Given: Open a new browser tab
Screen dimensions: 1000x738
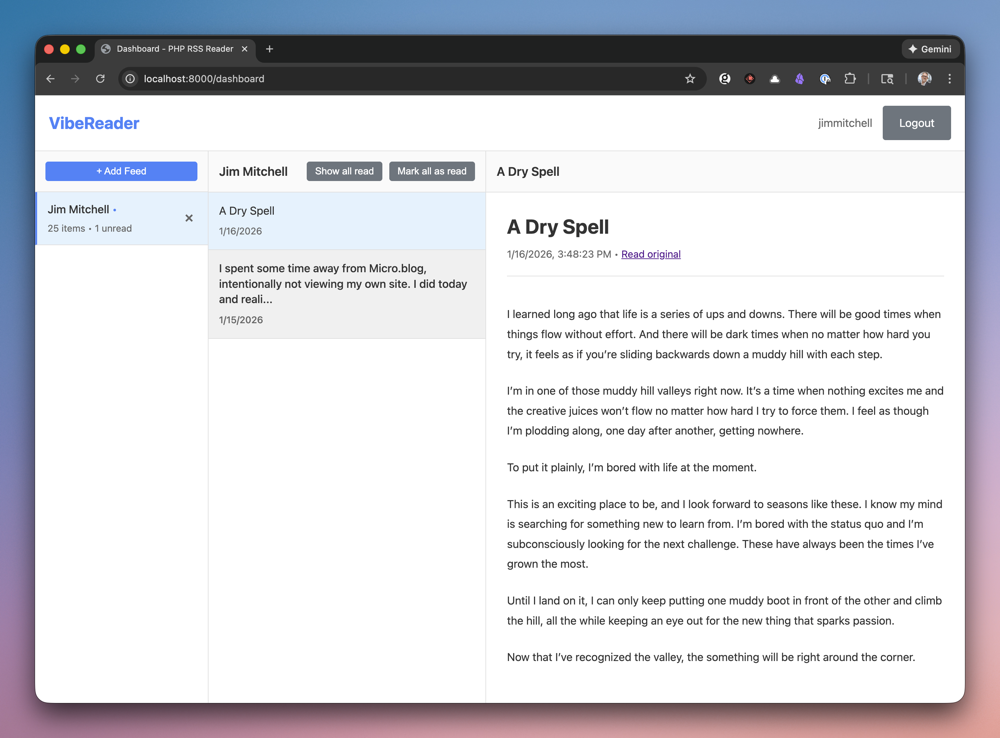Looking at the screenshot, I should 270,49.
